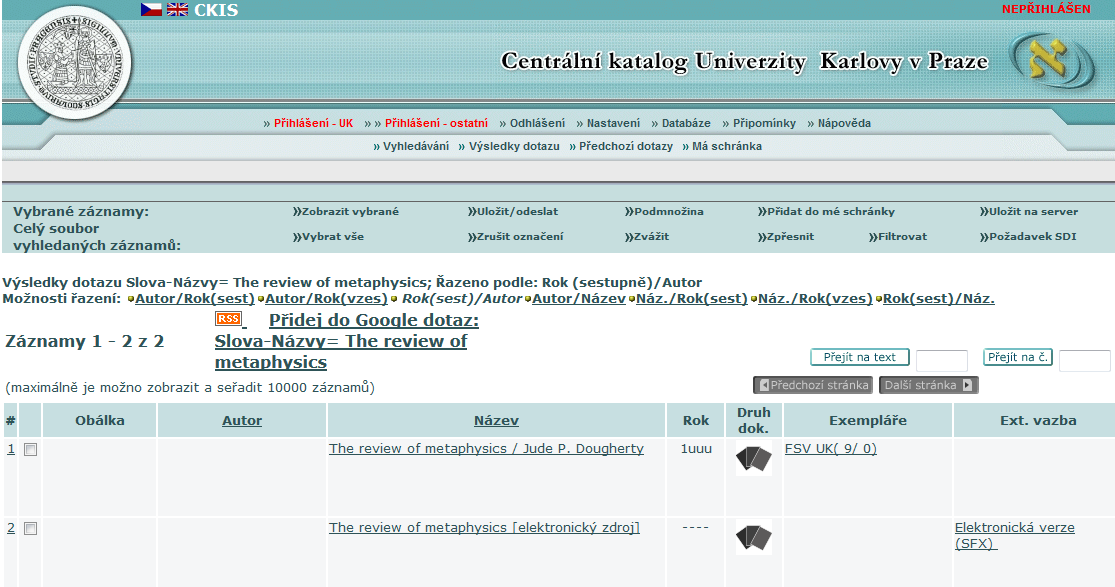Click the NEPŘIHLÁŠEN status text
Image resolution: width=1115 pixels, height=587 pixels.
[x=1046, y=9]
